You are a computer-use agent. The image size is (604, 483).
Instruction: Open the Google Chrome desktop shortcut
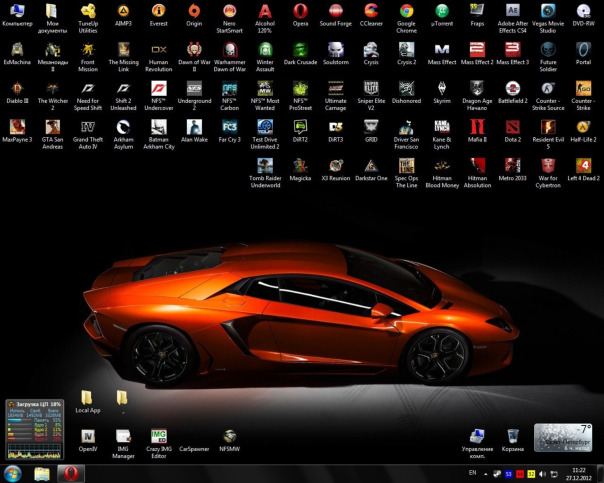point(406,11)
